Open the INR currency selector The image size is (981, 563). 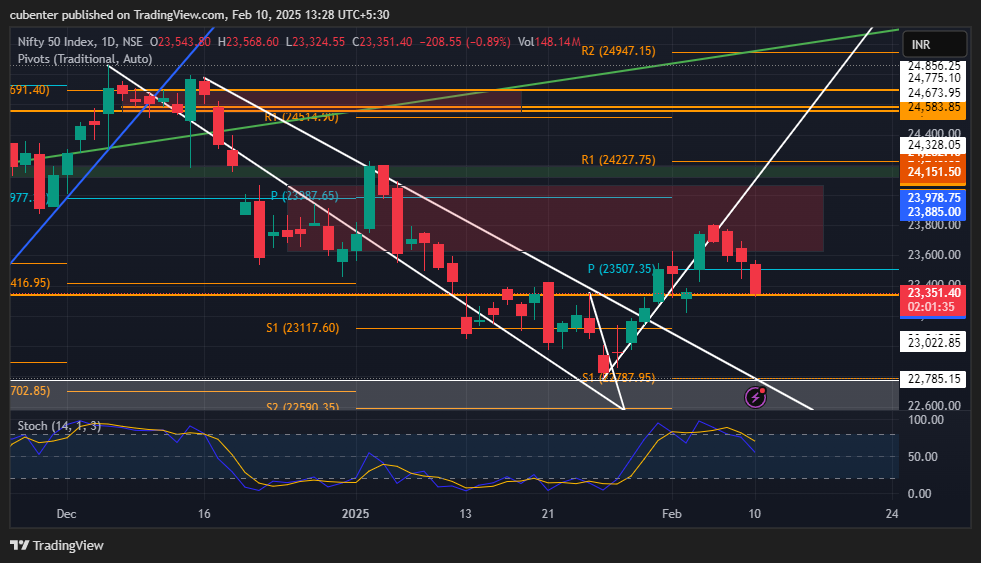(x=934, y=45)
